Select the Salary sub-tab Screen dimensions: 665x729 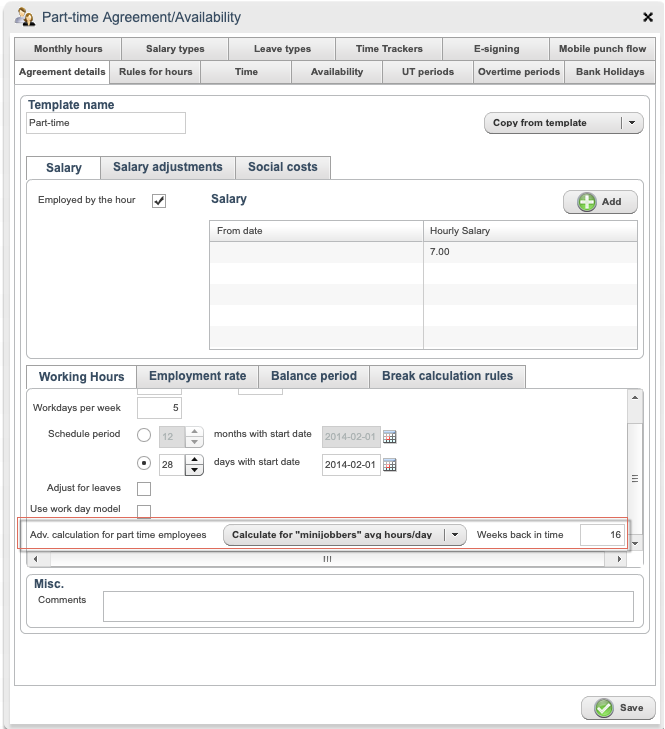[64, 168]
